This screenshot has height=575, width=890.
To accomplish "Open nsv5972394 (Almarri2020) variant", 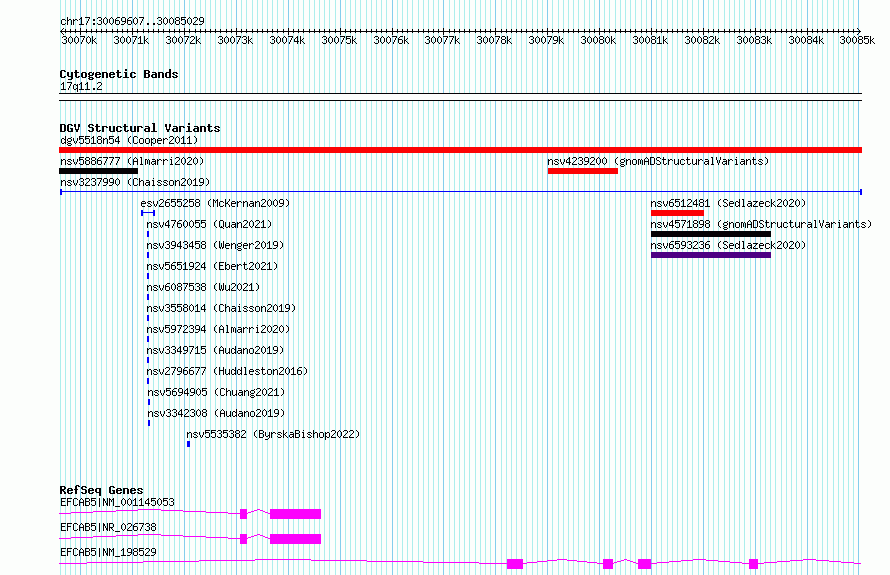I will click(218, 329).
